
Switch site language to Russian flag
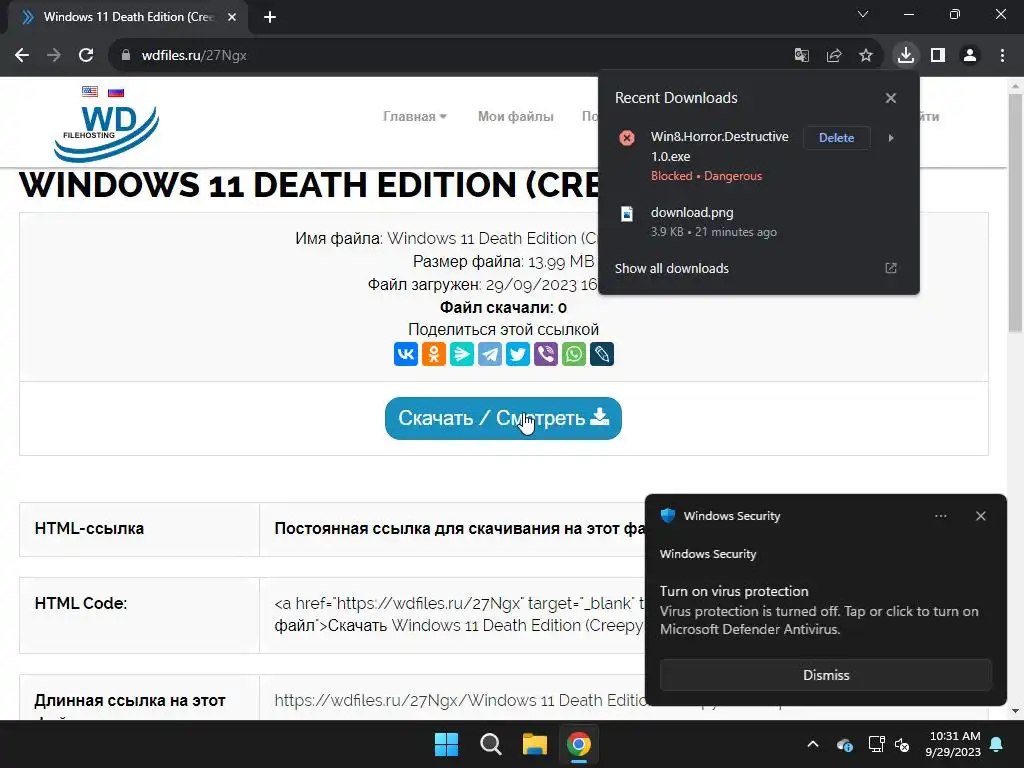[x=116, y=91]
